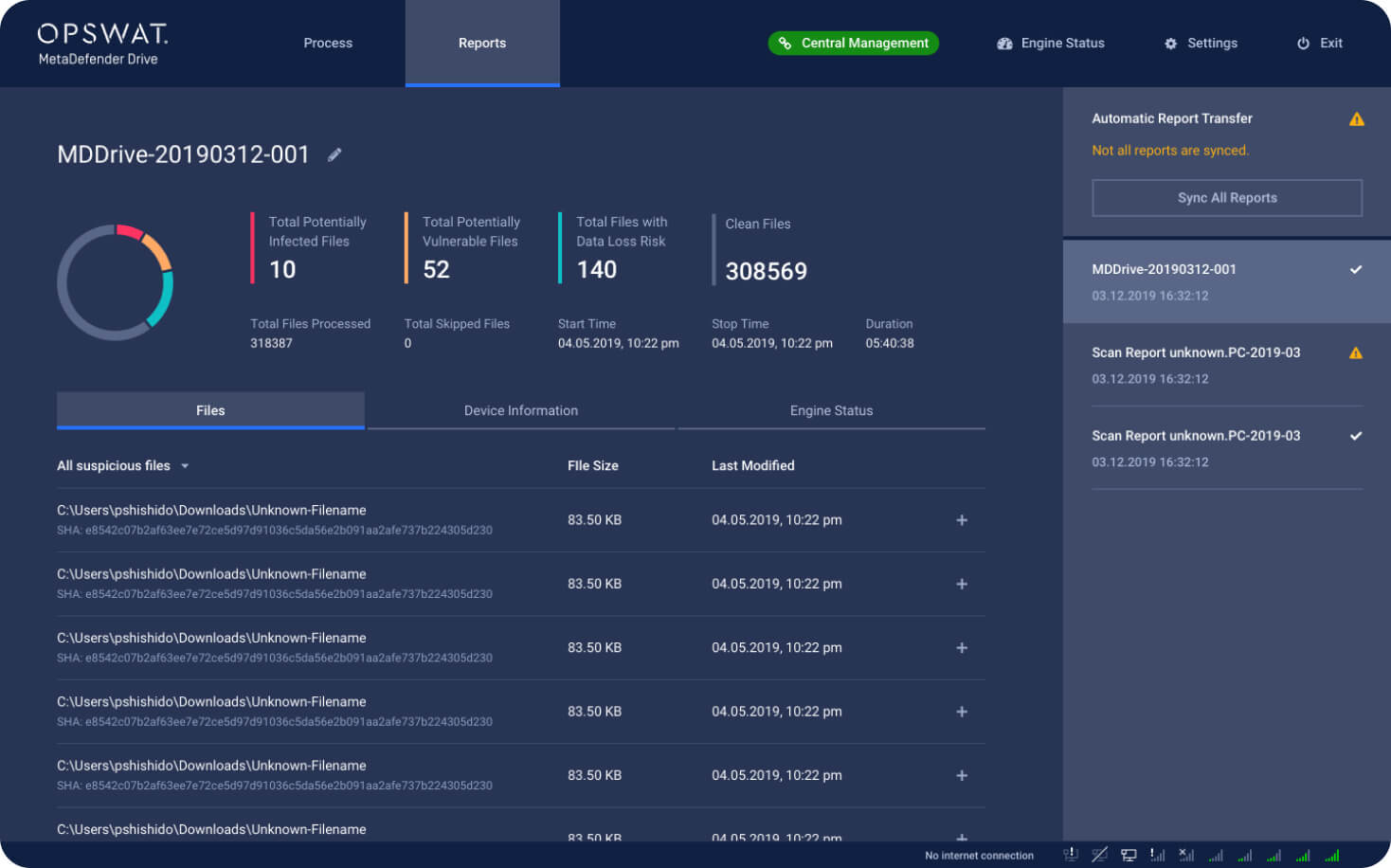Click the Not all reports are synced message

pos(1170,151)
